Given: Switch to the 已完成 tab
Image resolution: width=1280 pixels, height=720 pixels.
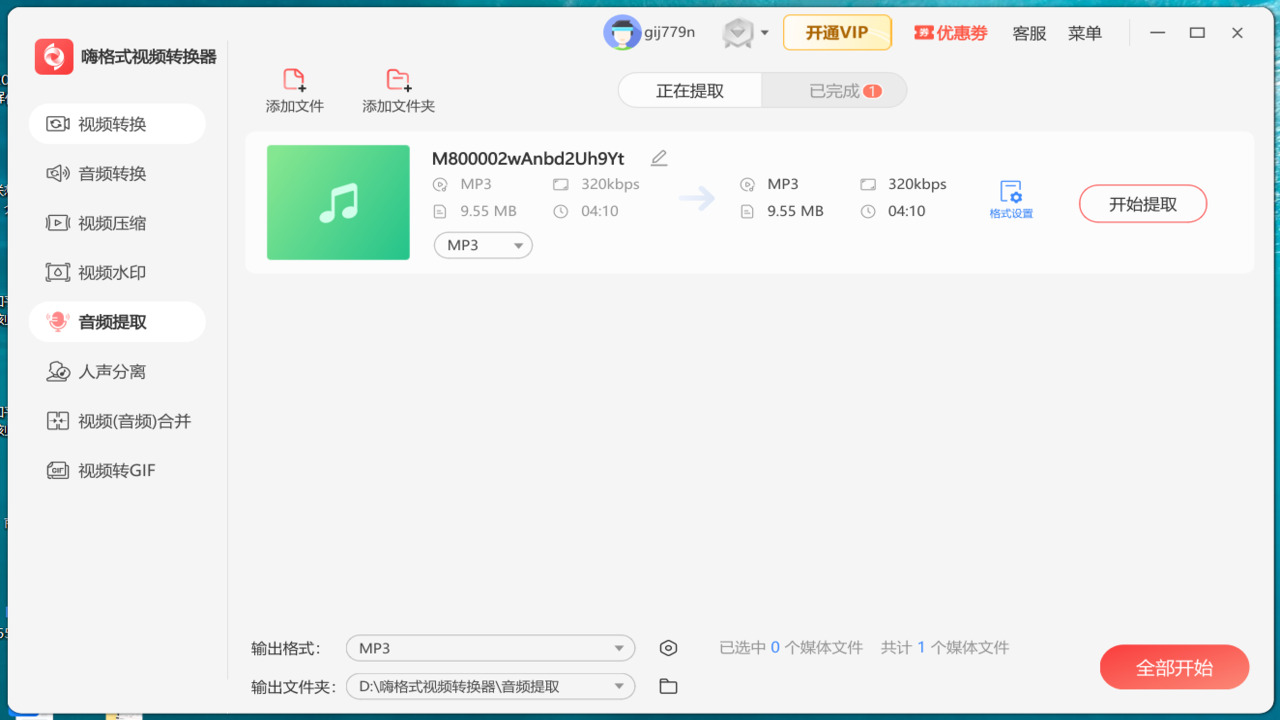Looking at the screenshot, I should coord(833,90).
